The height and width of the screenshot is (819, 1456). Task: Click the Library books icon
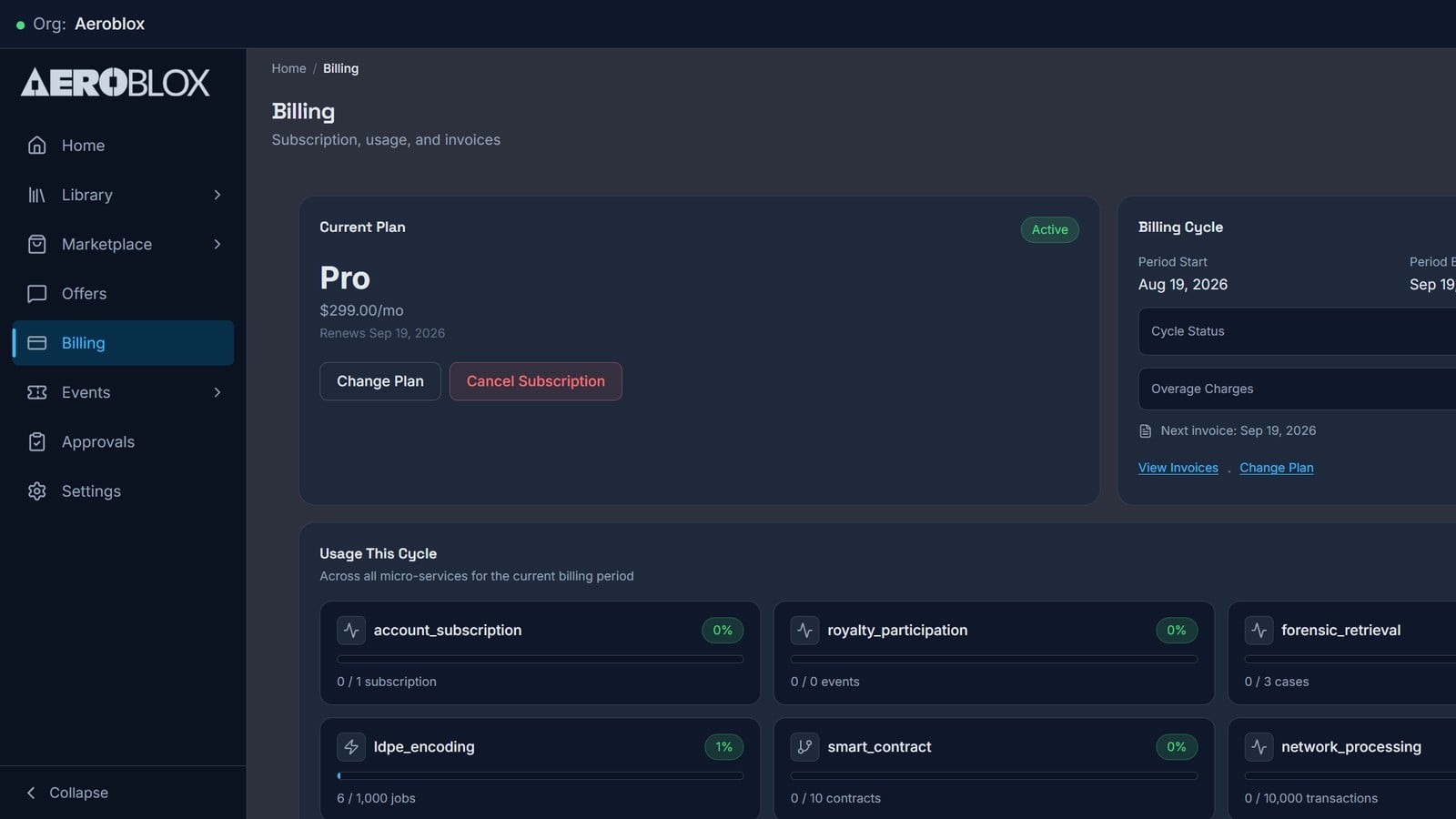[x=36, y=195]
